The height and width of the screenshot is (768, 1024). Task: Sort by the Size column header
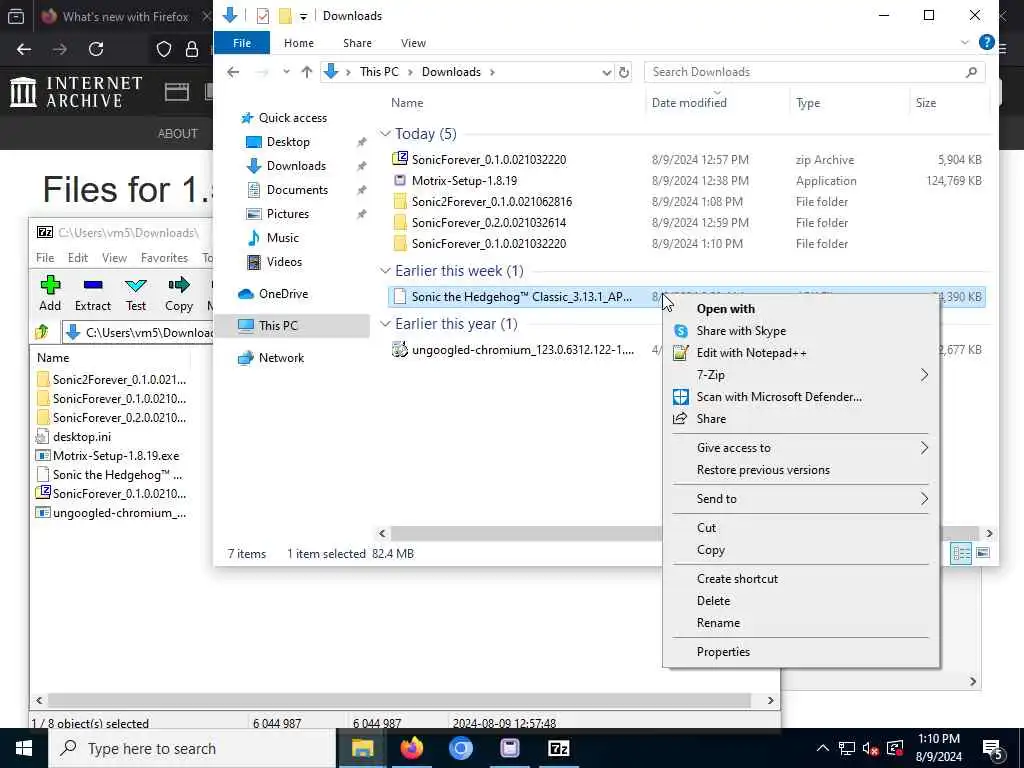(925, 103)
